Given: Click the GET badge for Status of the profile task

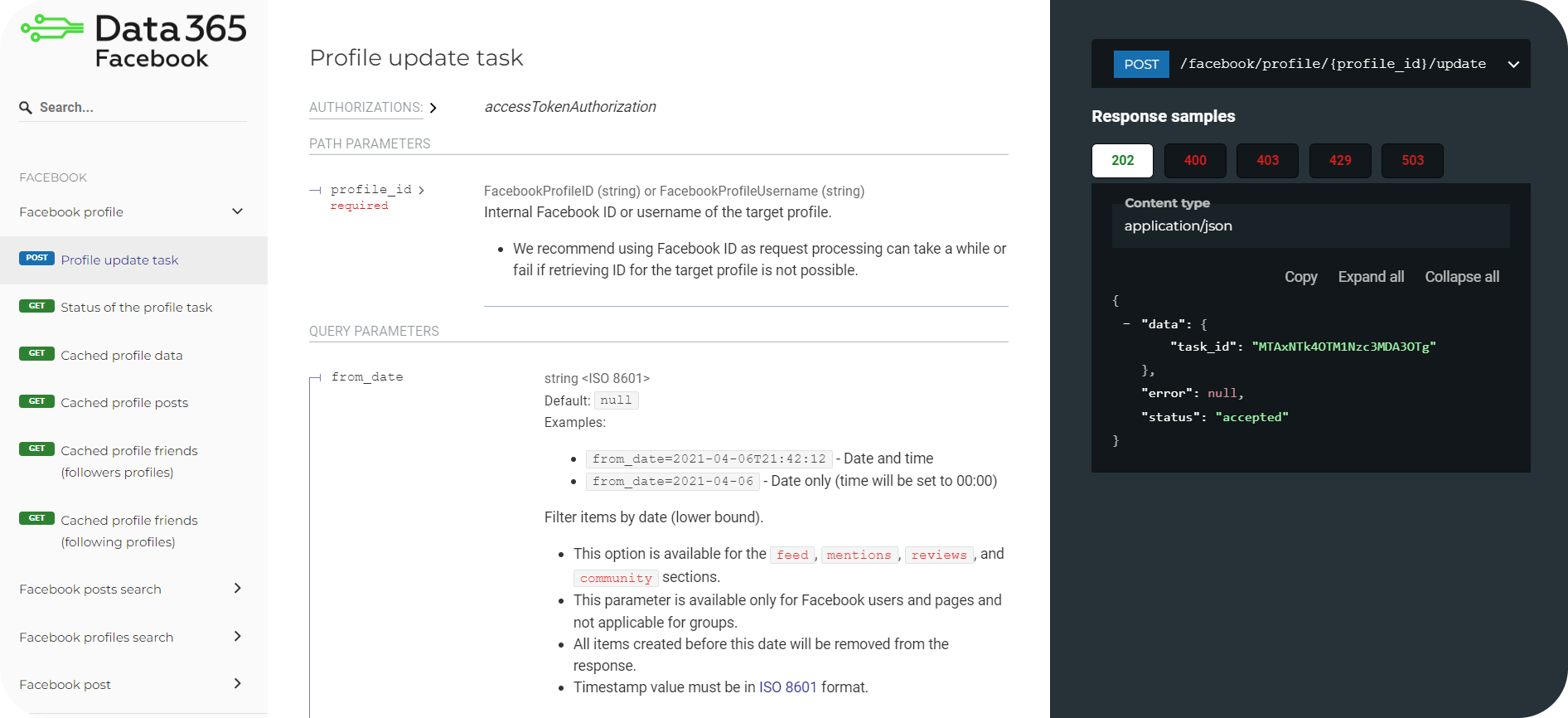Looking at the screenshot, I should click(x=36, y=306).
